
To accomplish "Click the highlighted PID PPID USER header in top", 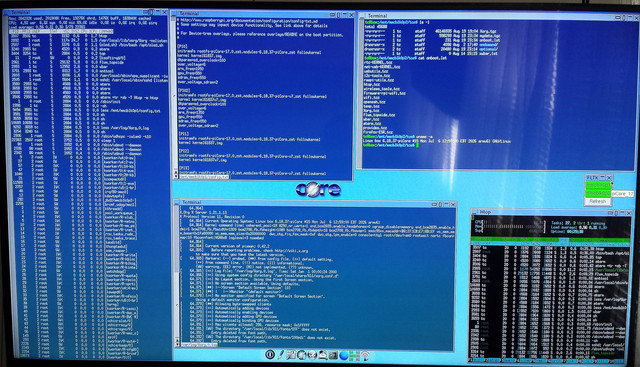I will pyautogui.click(x=61, y=31).
